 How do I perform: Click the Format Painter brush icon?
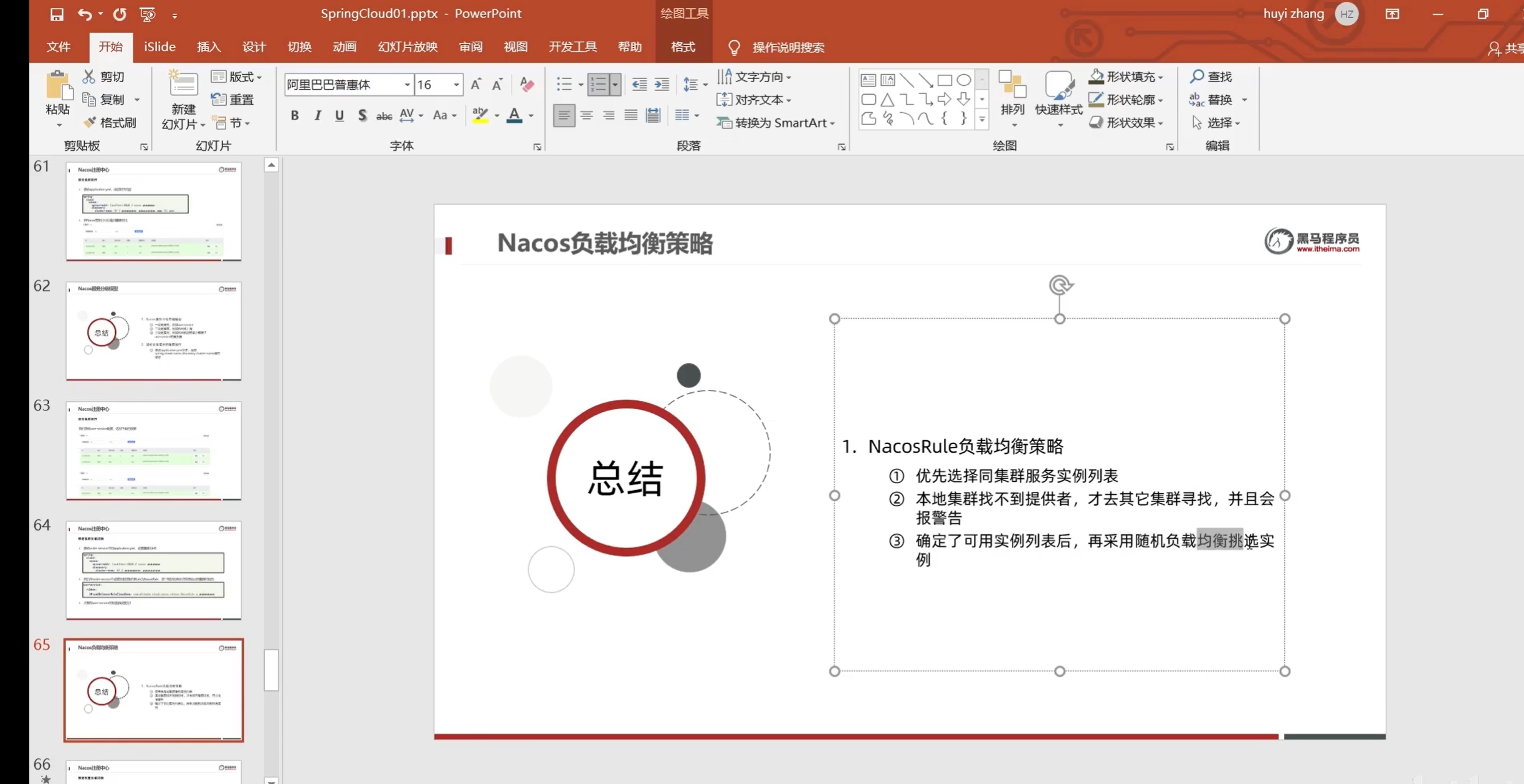coord(90,123)
